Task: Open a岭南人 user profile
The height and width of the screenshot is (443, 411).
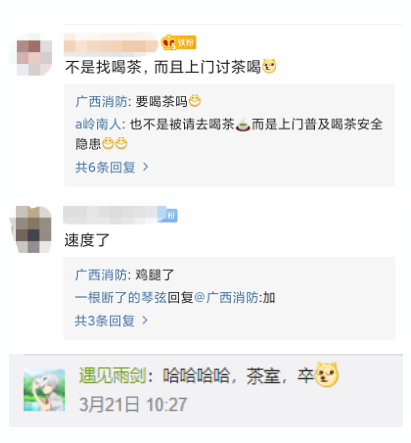Action: click(98, 124)
